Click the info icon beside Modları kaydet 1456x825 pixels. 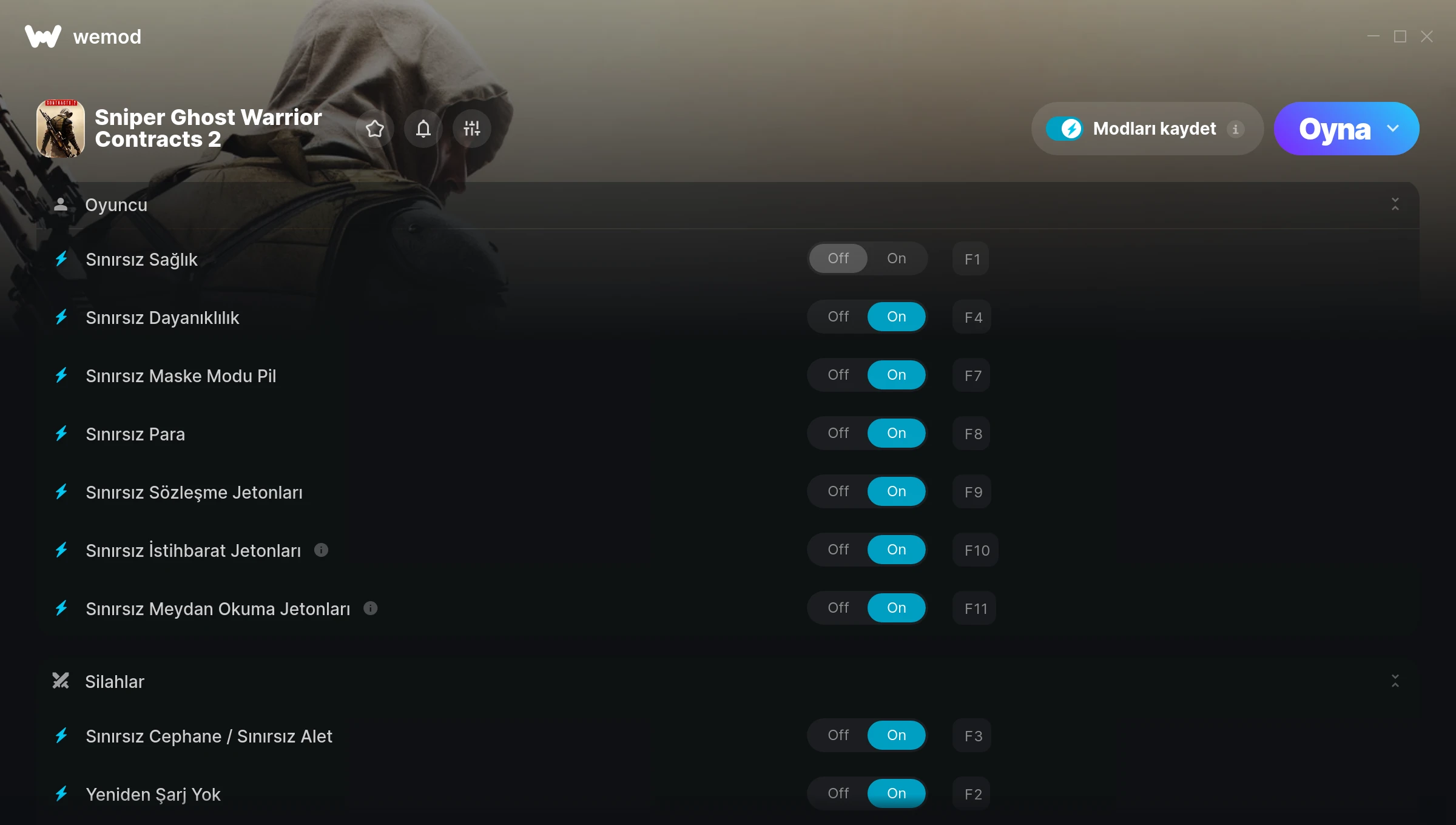click(1235, 129)
